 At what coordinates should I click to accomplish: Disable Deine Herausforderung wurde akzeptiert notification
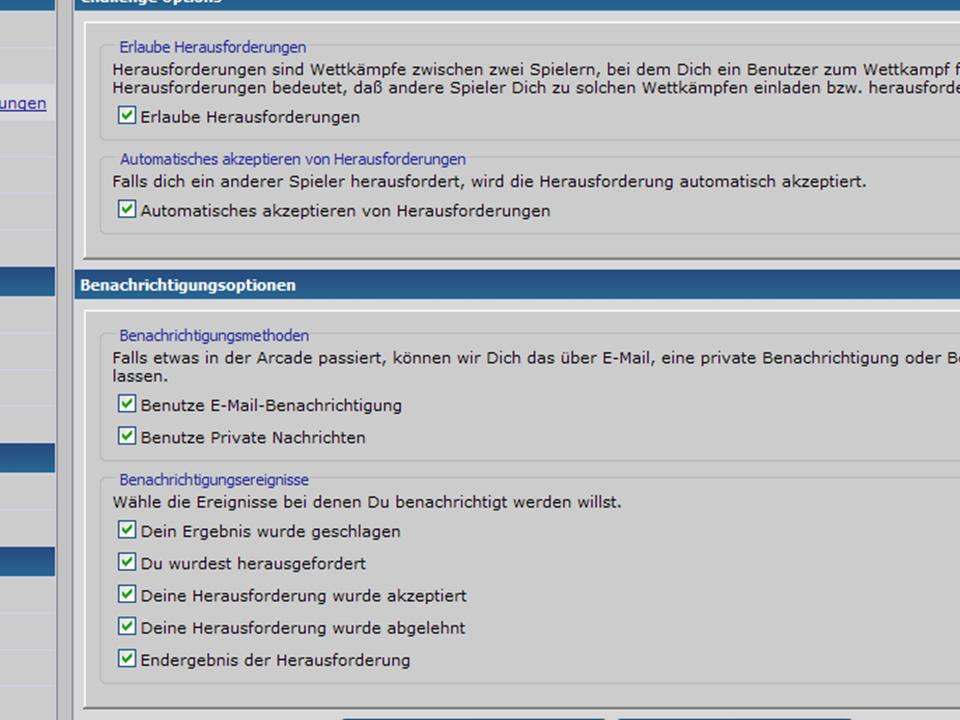pos(127,594)
